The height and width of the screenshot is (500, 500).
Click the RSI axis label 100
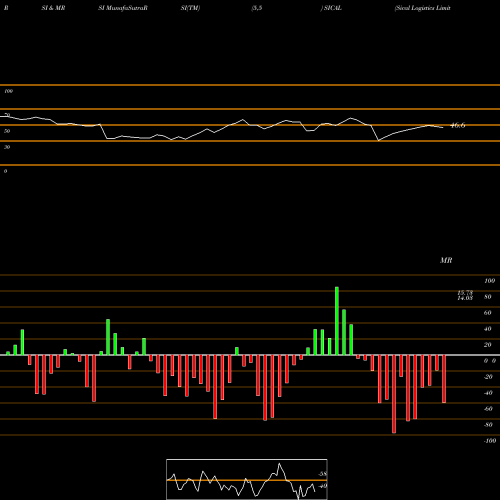click(x=9, y=91)
